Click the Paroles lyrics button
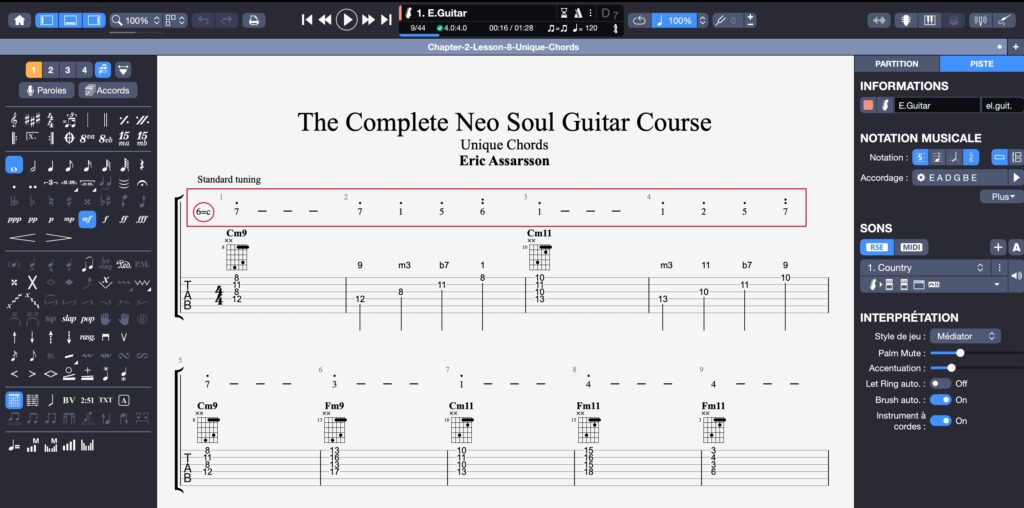 46,90
